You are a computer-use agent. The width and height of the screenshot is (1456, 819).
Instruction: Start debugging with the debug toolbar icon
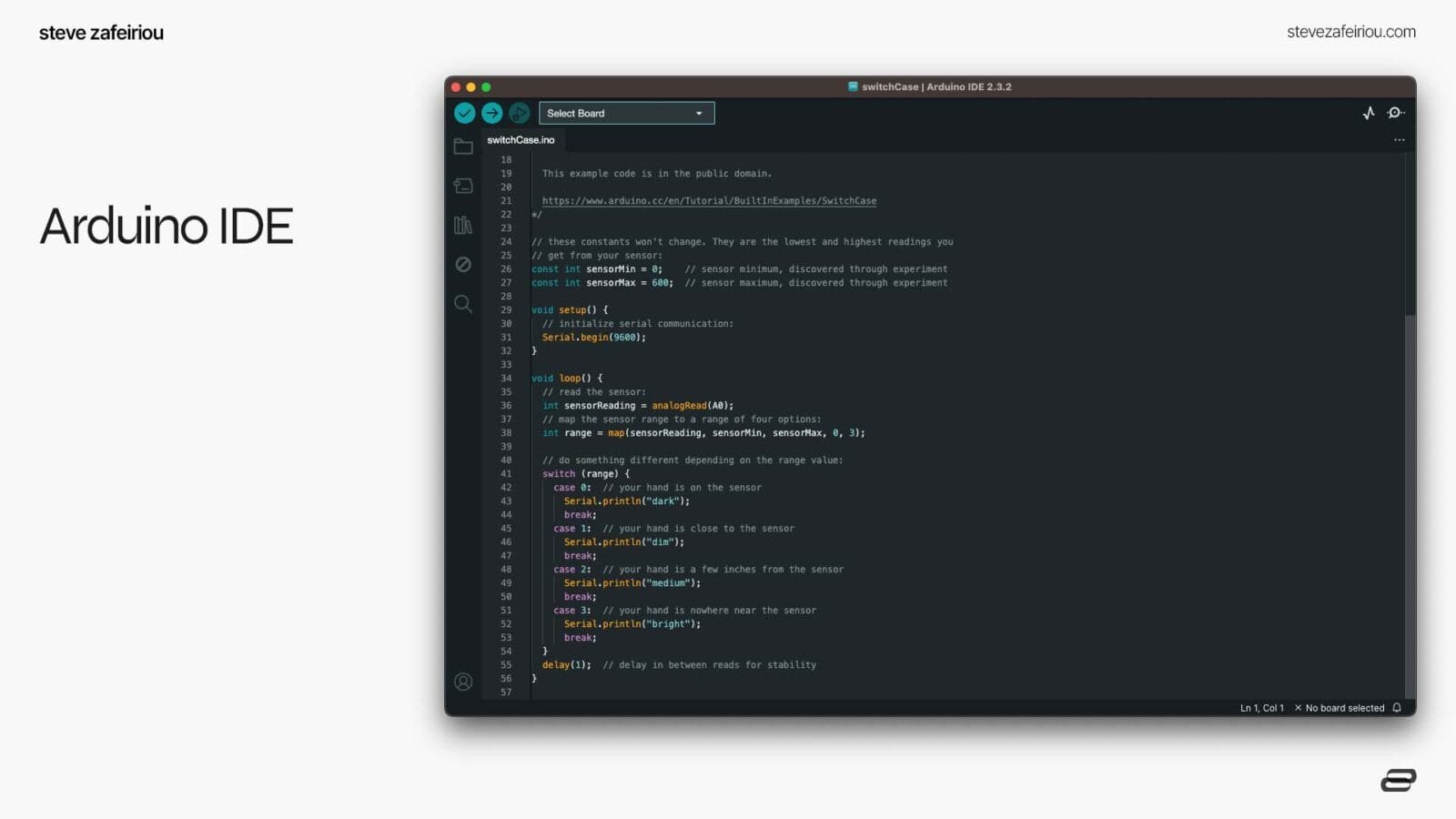tap(517, 113)
